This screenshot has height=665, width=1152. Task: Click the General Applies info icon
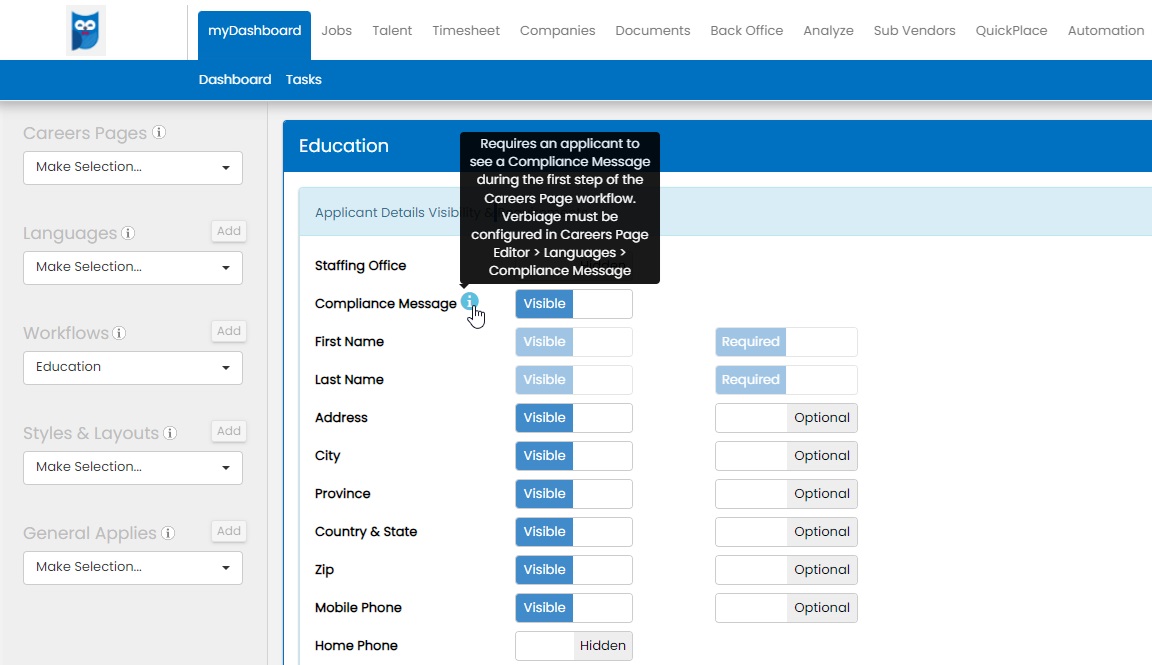coord(168,533)
